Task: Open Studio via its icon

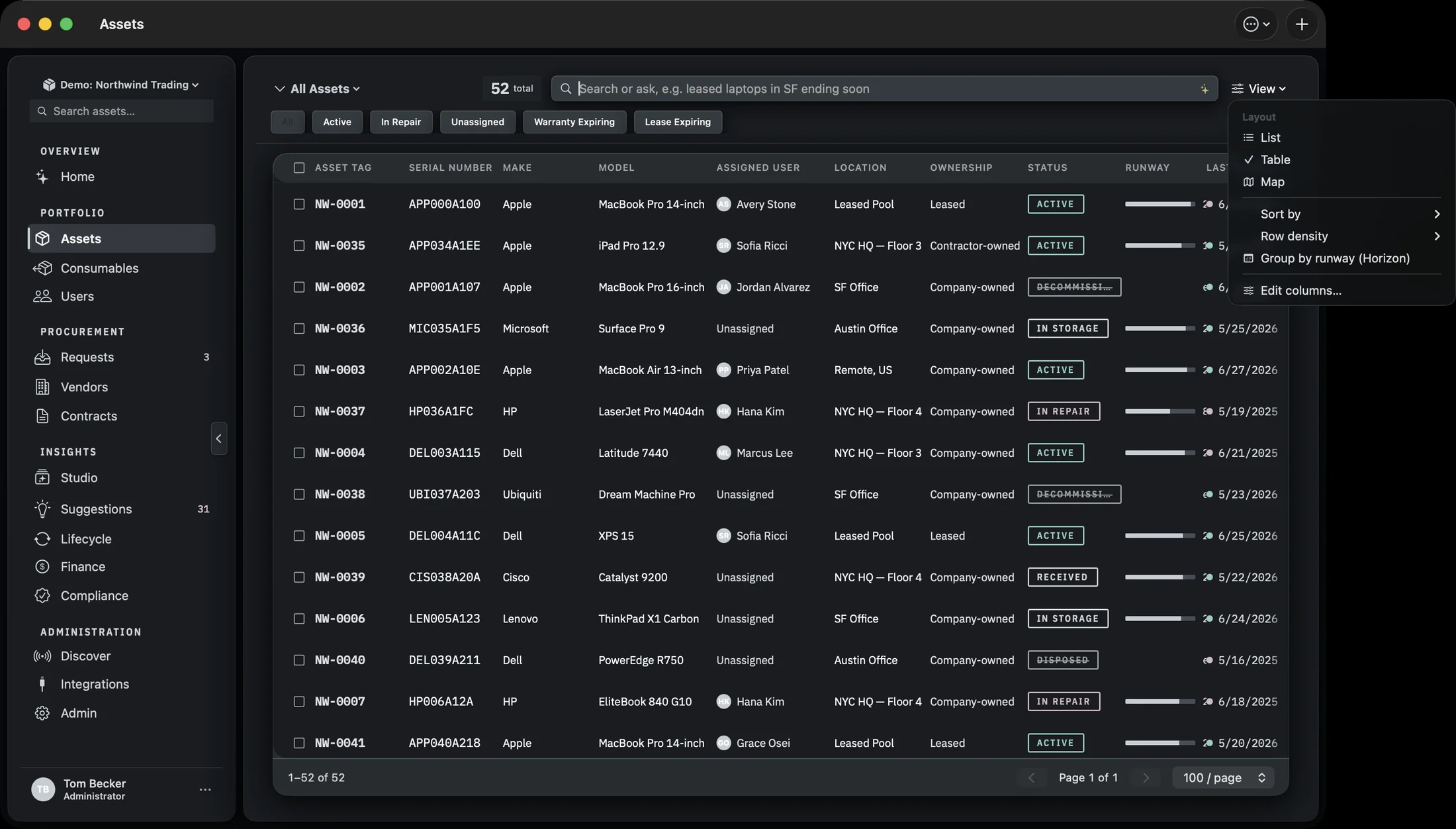Action: pos(42,478)
